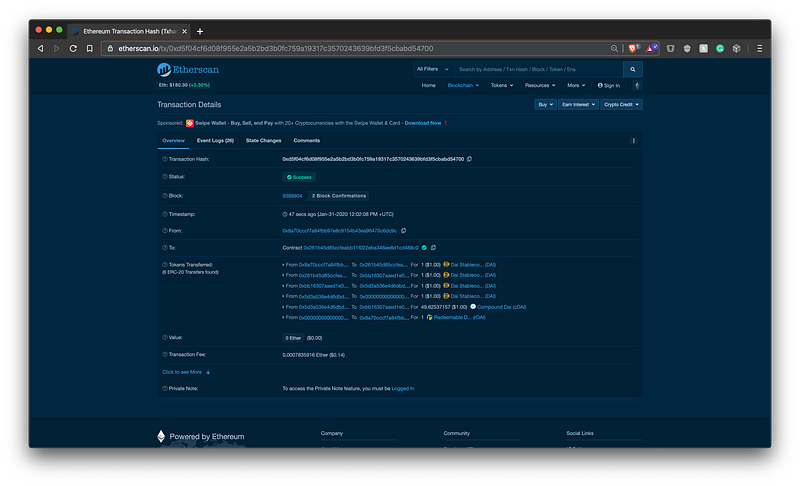Image resolution: width=800 pixels, height=486 pixels.
Task: Click the browser URL address bar
Action: click(357, 48)
